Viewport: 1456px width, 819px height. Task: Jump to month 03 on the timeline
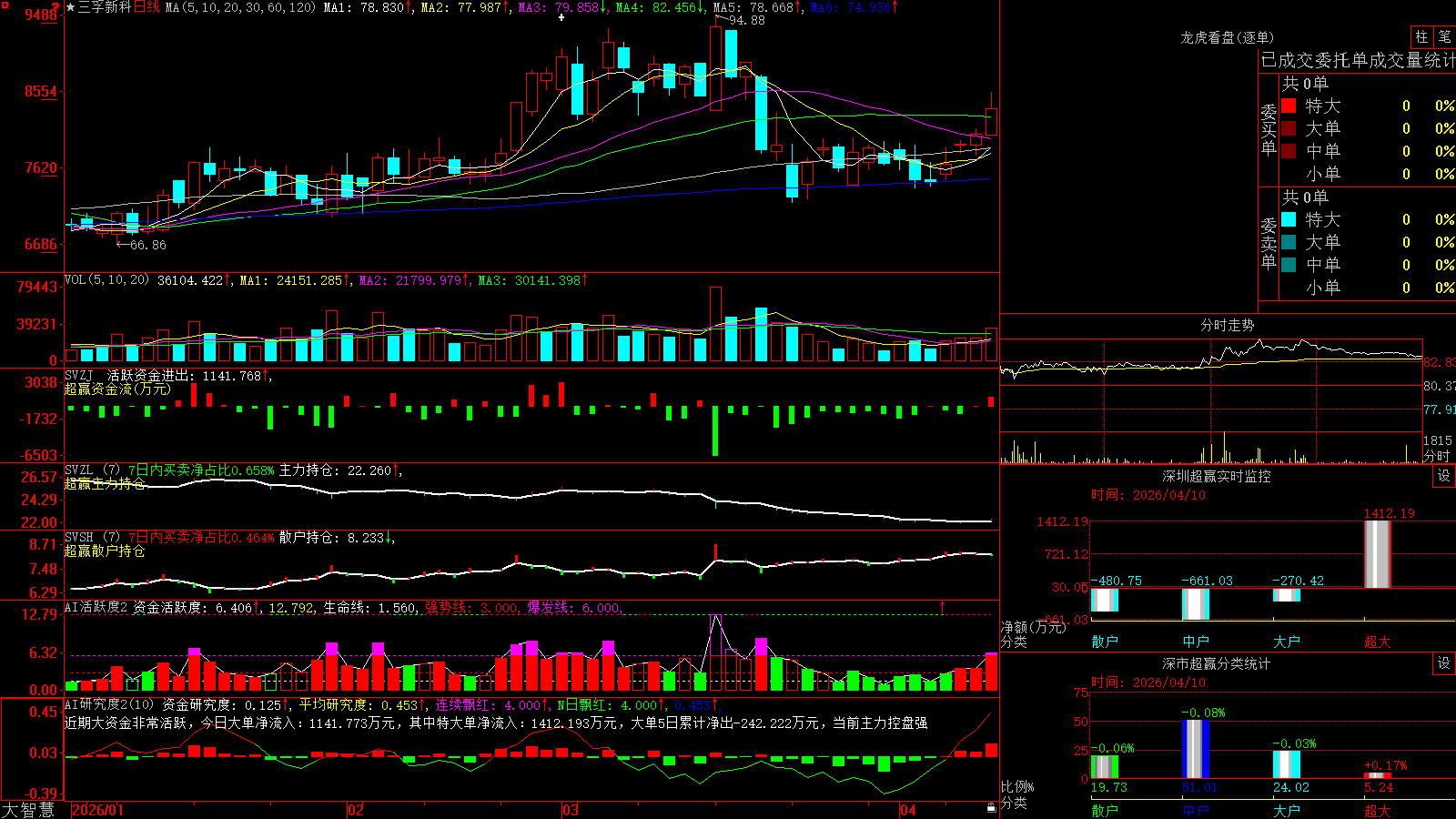[x=570, y=810]
